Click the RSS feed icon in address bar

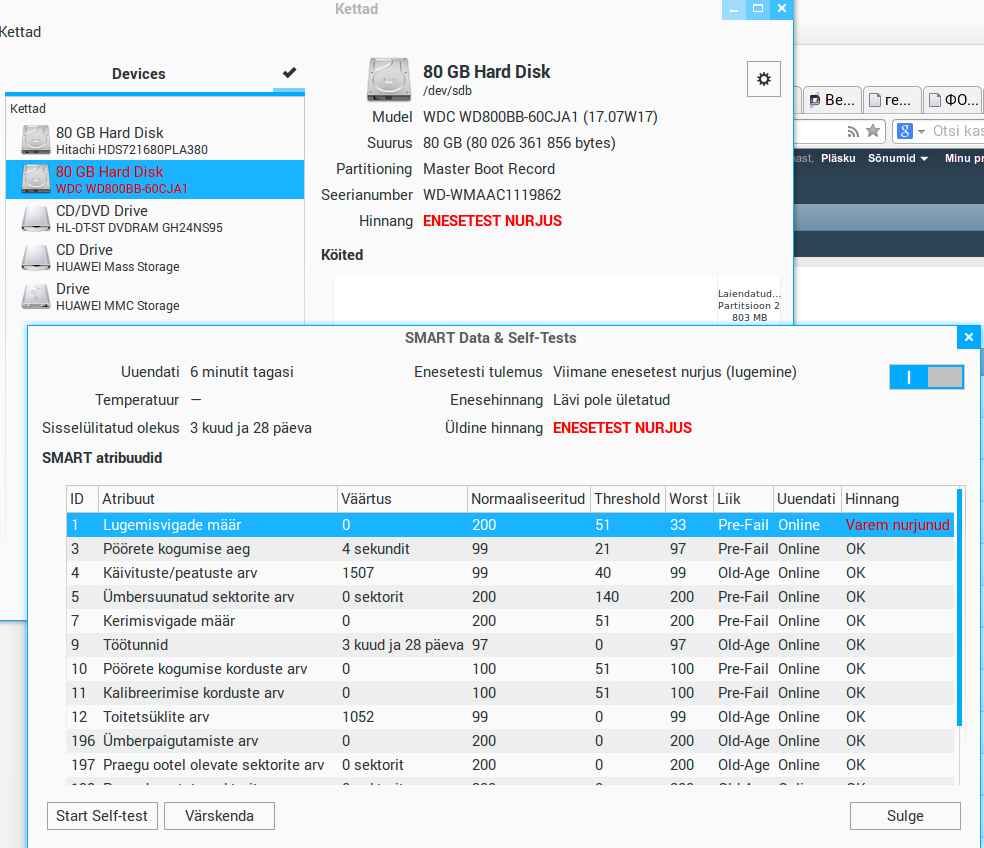click(853, 131)
